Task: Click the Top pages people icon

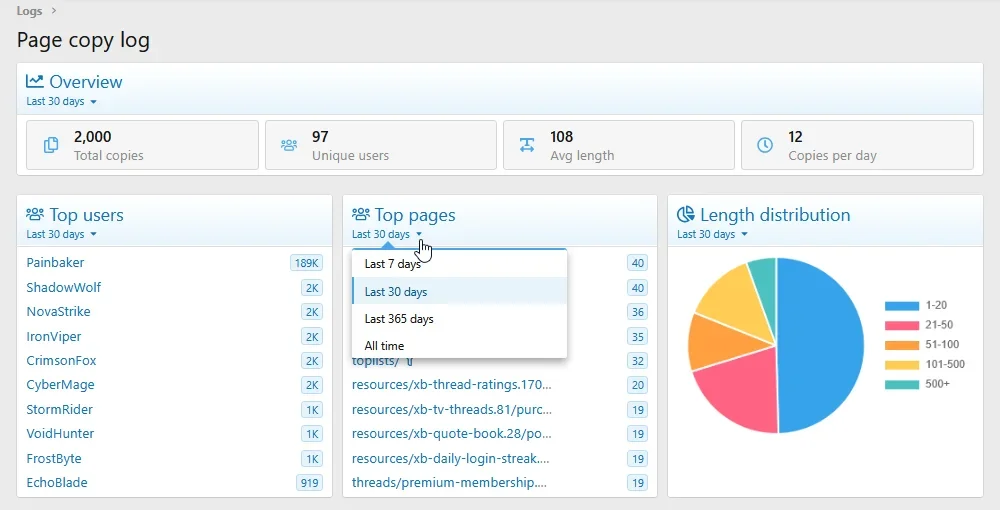Action: point(361,214)
